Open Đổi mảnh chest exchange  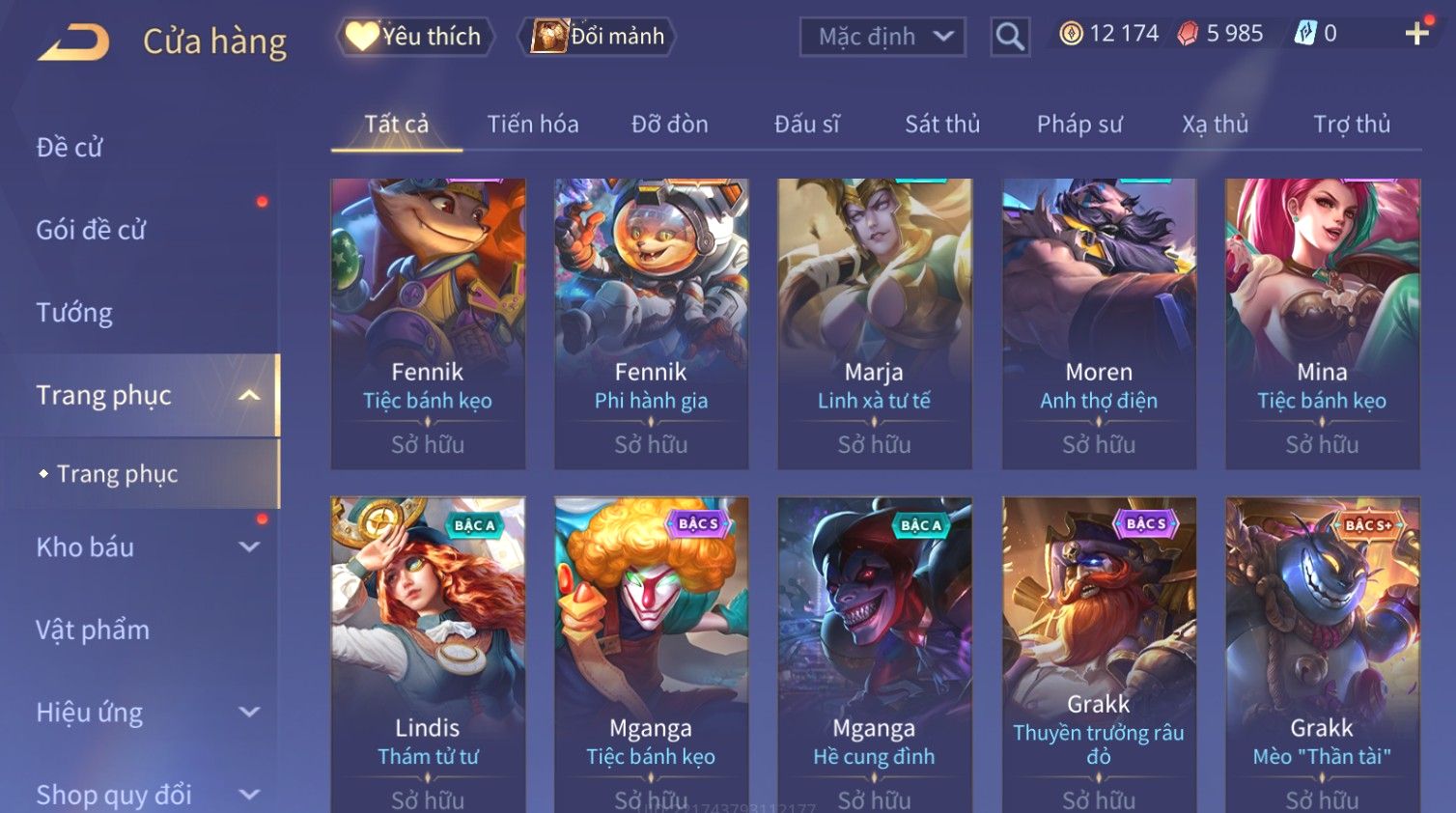click(598, 37)
